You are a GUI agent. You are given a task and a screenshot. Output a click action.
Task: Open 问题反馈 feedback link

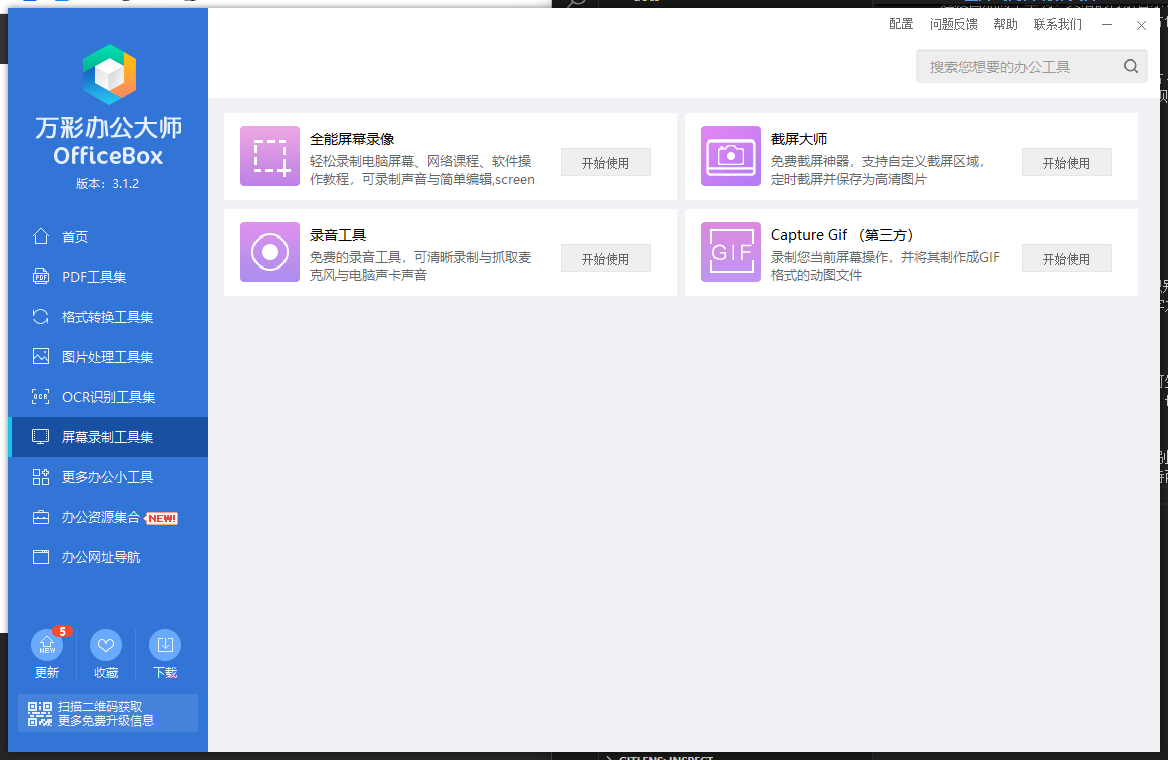tap(953, 24)
